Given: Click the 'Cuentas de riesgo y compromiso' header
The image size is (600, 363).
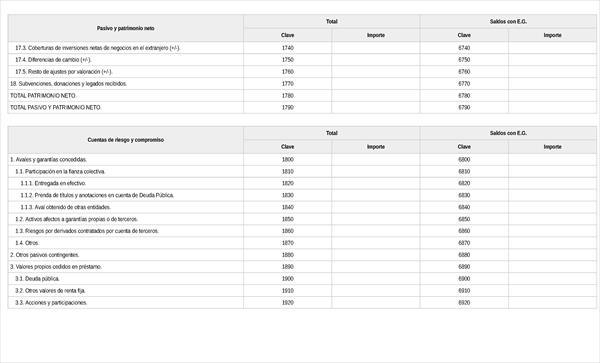Looking at the screenshot, I should tap(126, 140).
